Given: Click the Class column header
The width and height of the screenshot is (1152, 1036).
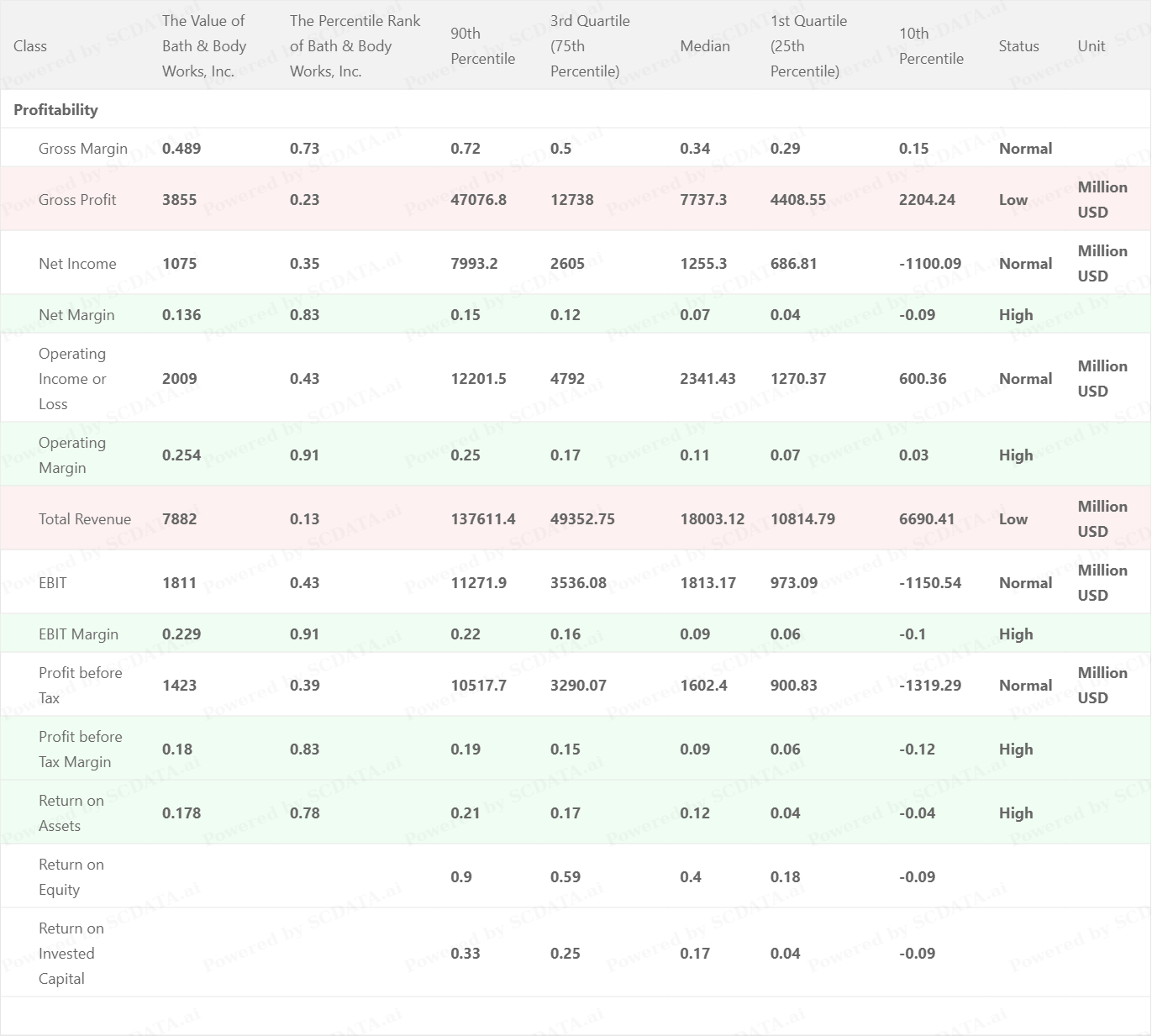Looking at the screenshot, I should (x=30, y=46).
